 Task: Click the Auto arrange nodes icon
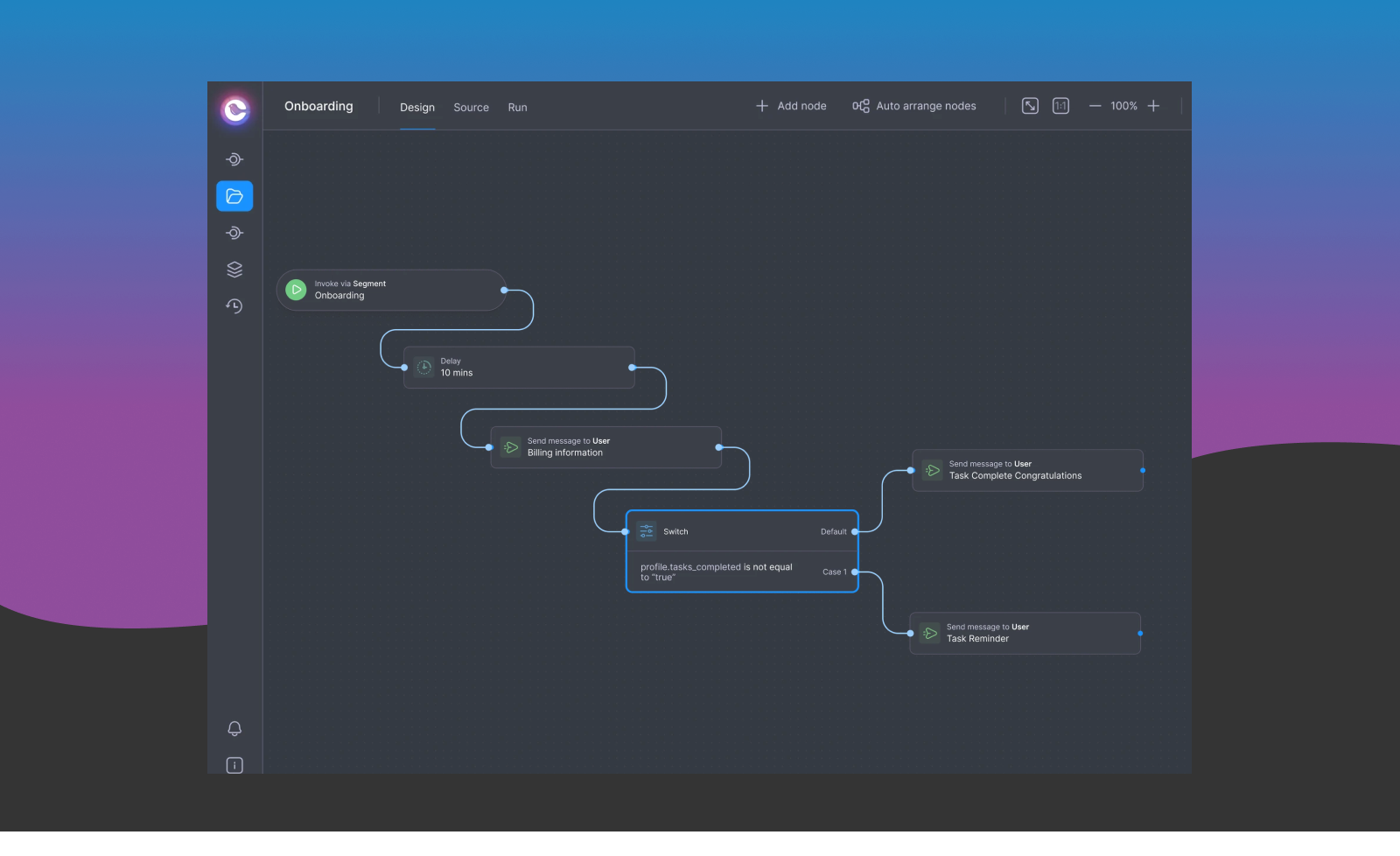tap(860, 105)
